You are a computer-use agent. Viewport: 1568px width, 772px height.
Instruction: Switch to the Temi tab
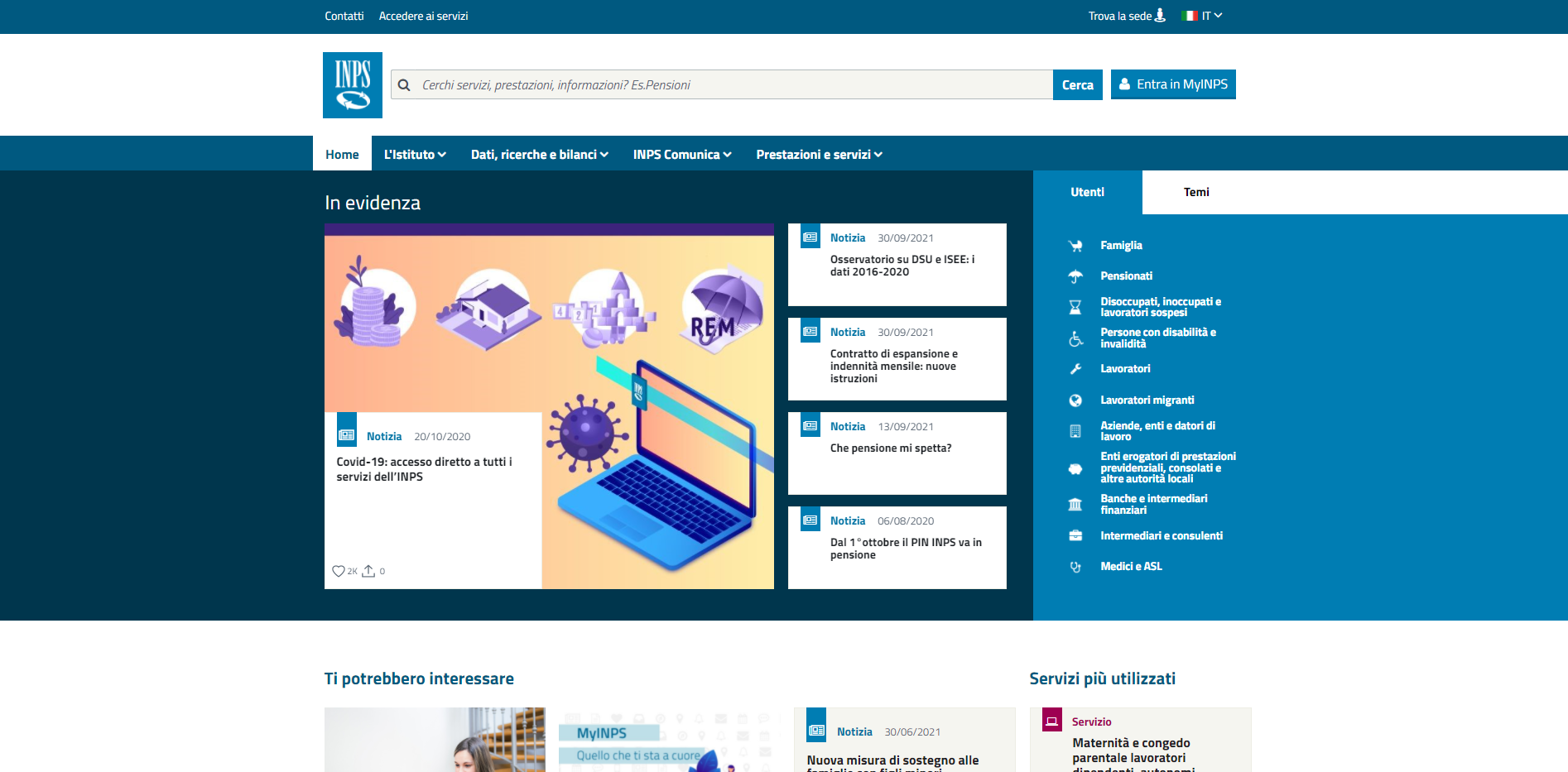point(1196,192)
